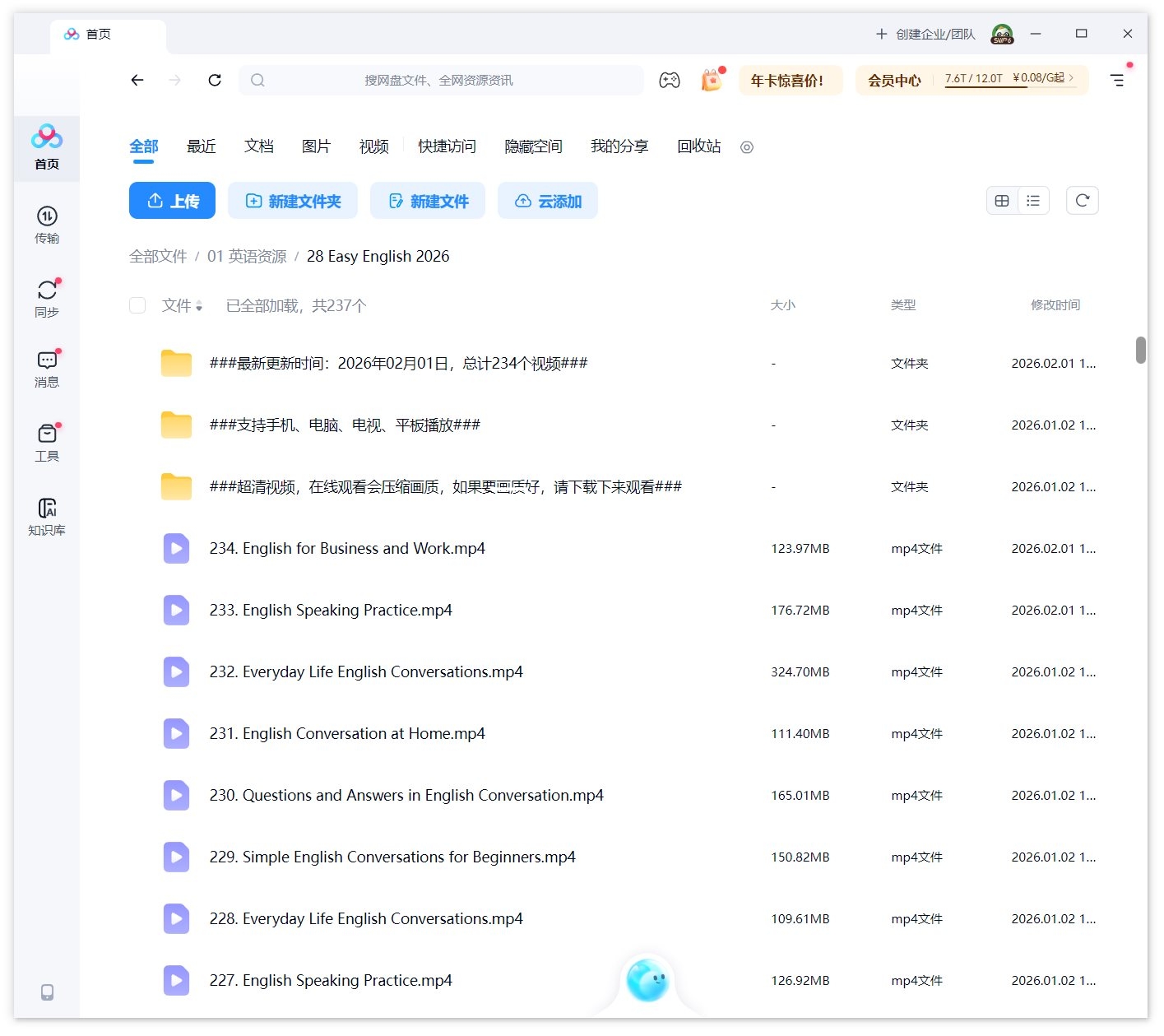Open the hamburger menu at top right

click(1117, 80)
